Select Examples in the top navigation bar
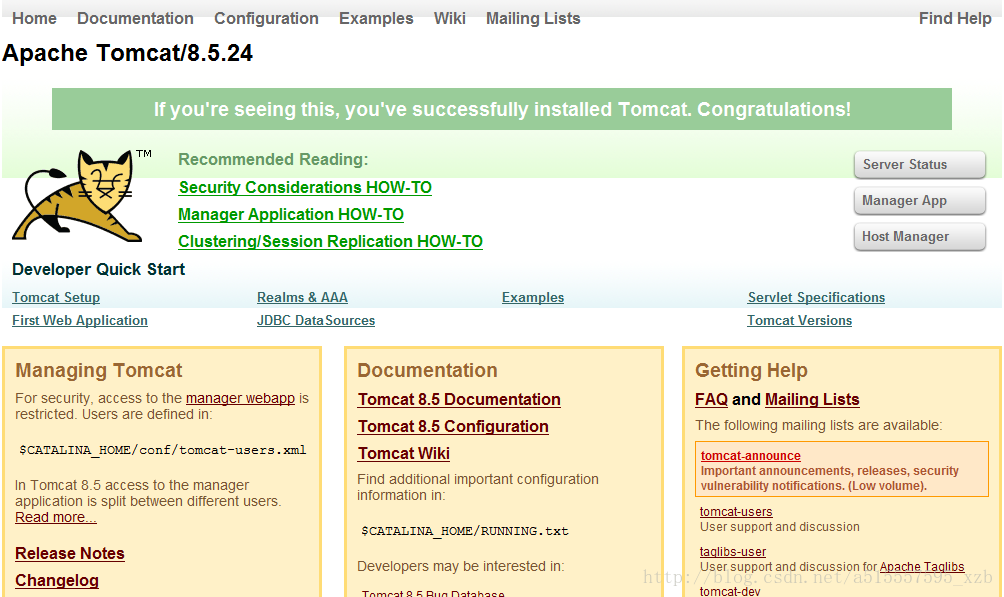Screen dimensions: 1004x597 point(376,19)
